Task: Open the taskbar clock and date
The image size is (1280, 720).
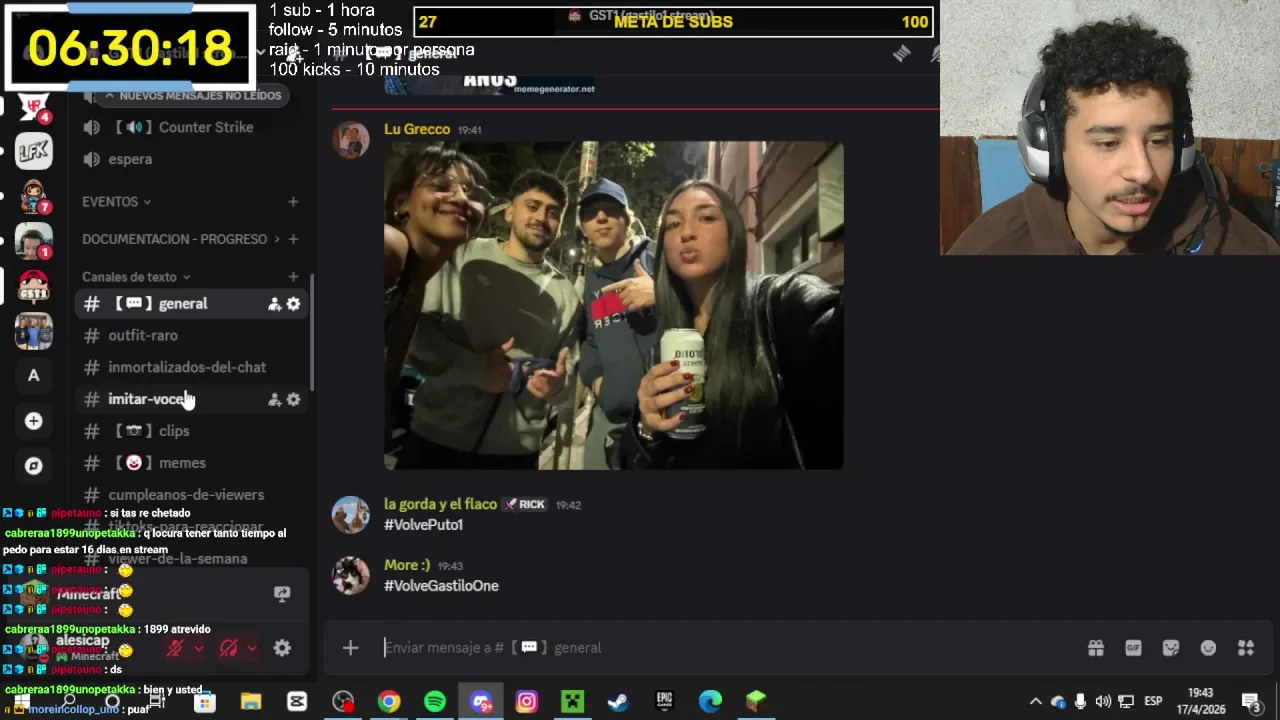Action: click(1200, 702)
